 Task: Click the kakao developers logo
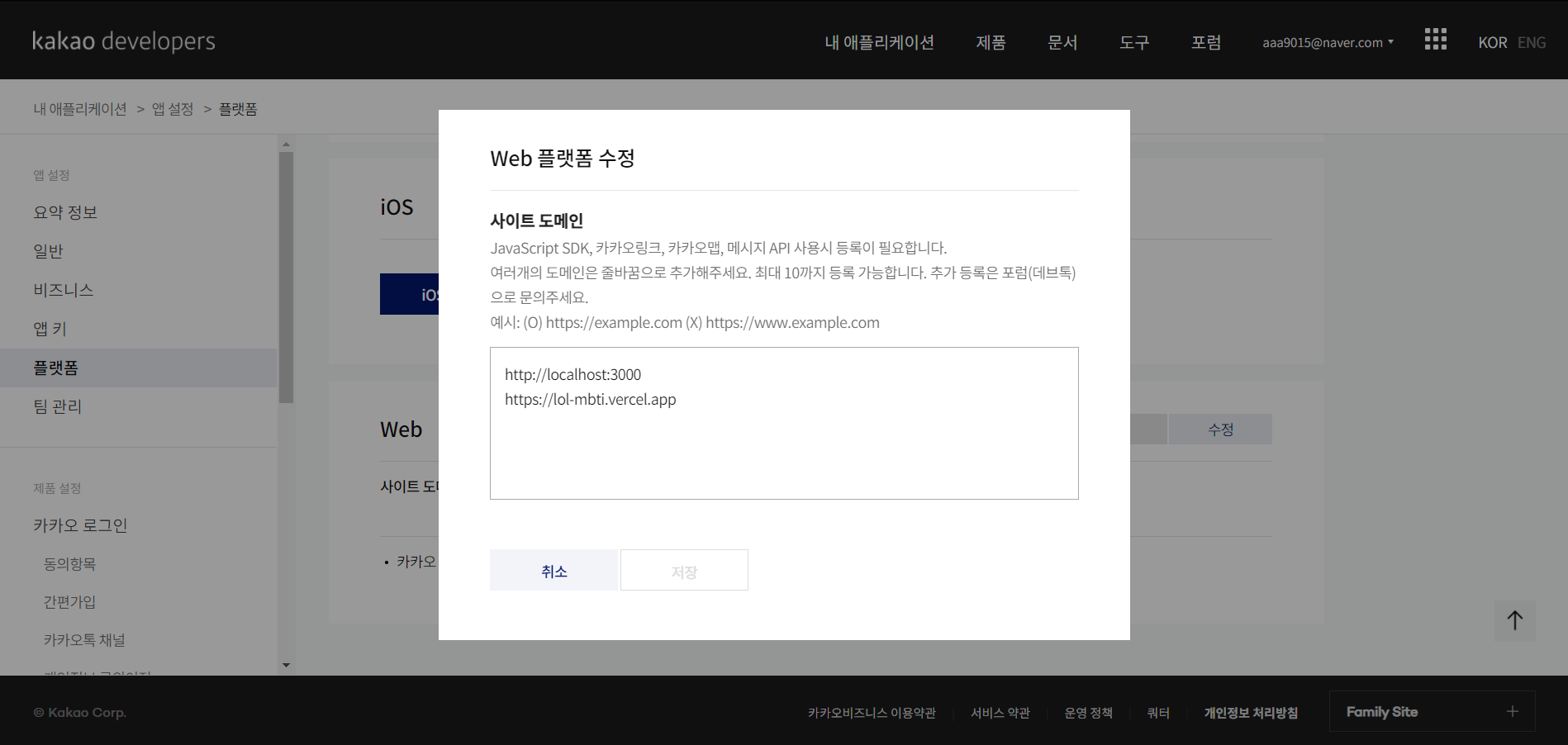pyautogui.click(x=124, y=41)
